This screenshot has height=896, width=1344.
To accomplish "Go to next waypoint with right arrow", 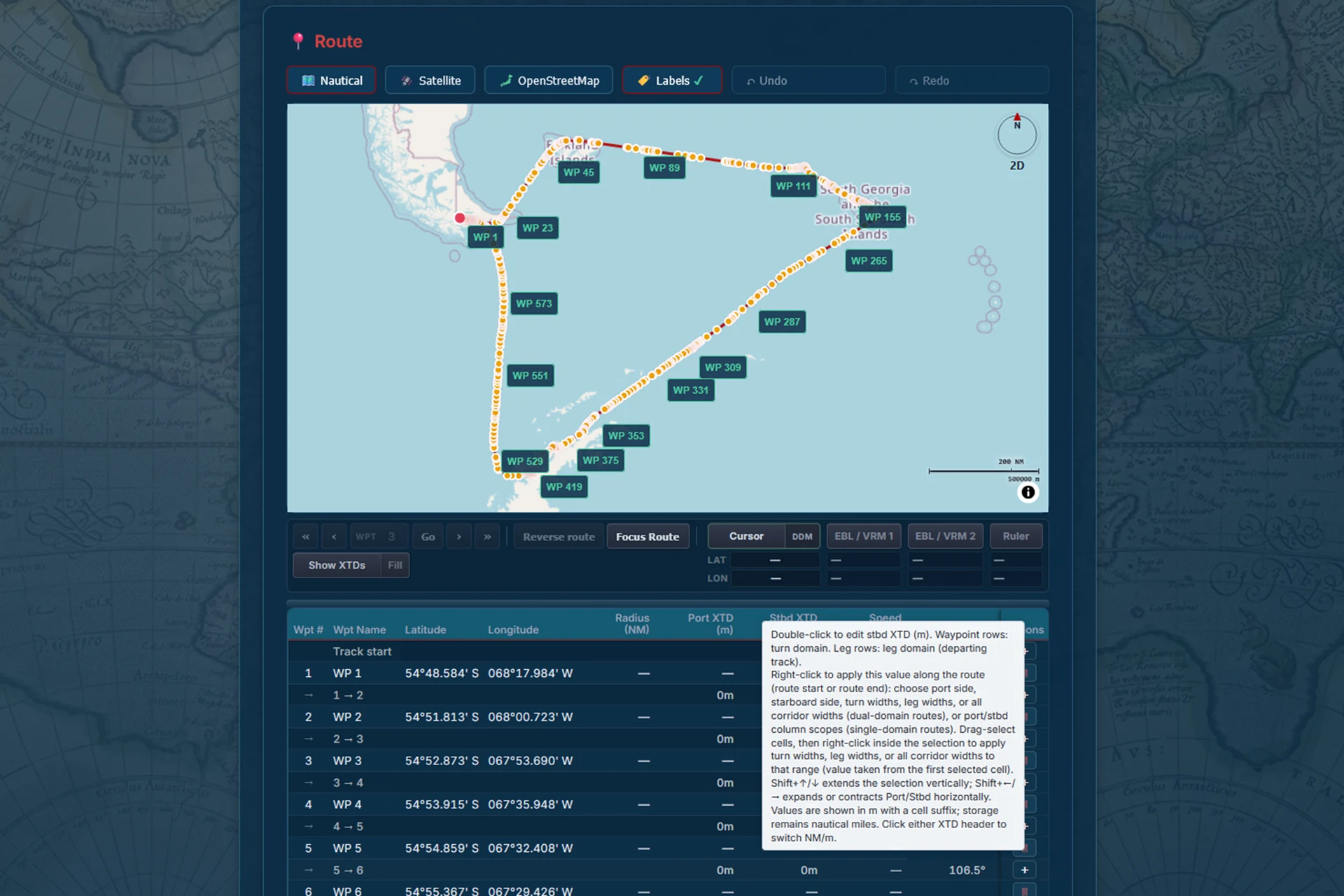I will tap(459, 537).
